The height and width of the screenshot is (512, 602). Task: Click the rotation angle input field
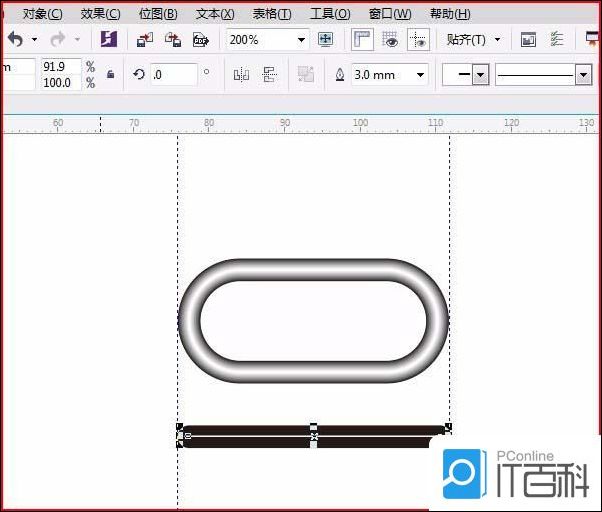point(173,75)
